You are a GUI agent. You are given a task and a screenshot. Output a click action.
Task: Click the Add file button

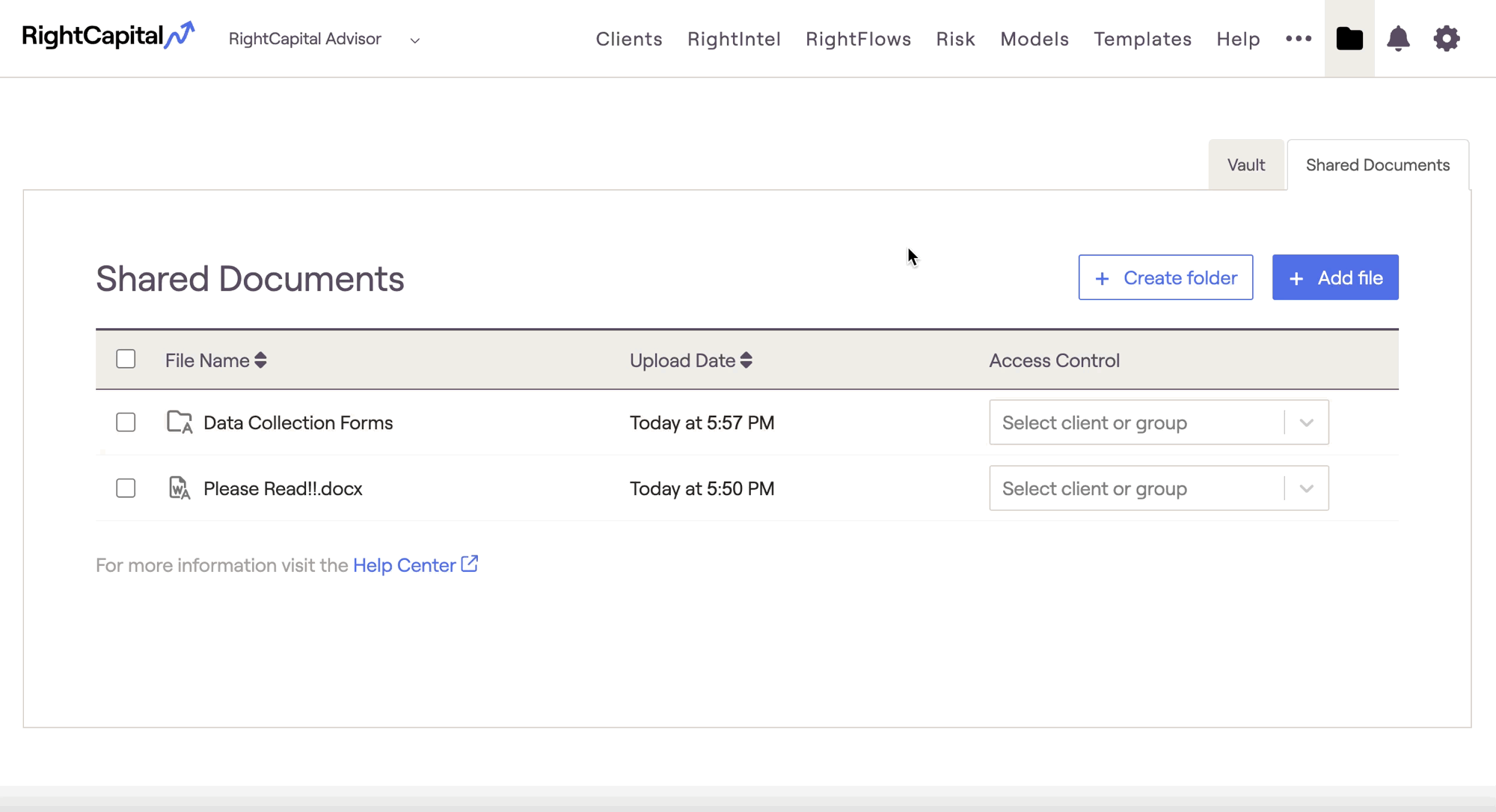(1334, 277)
